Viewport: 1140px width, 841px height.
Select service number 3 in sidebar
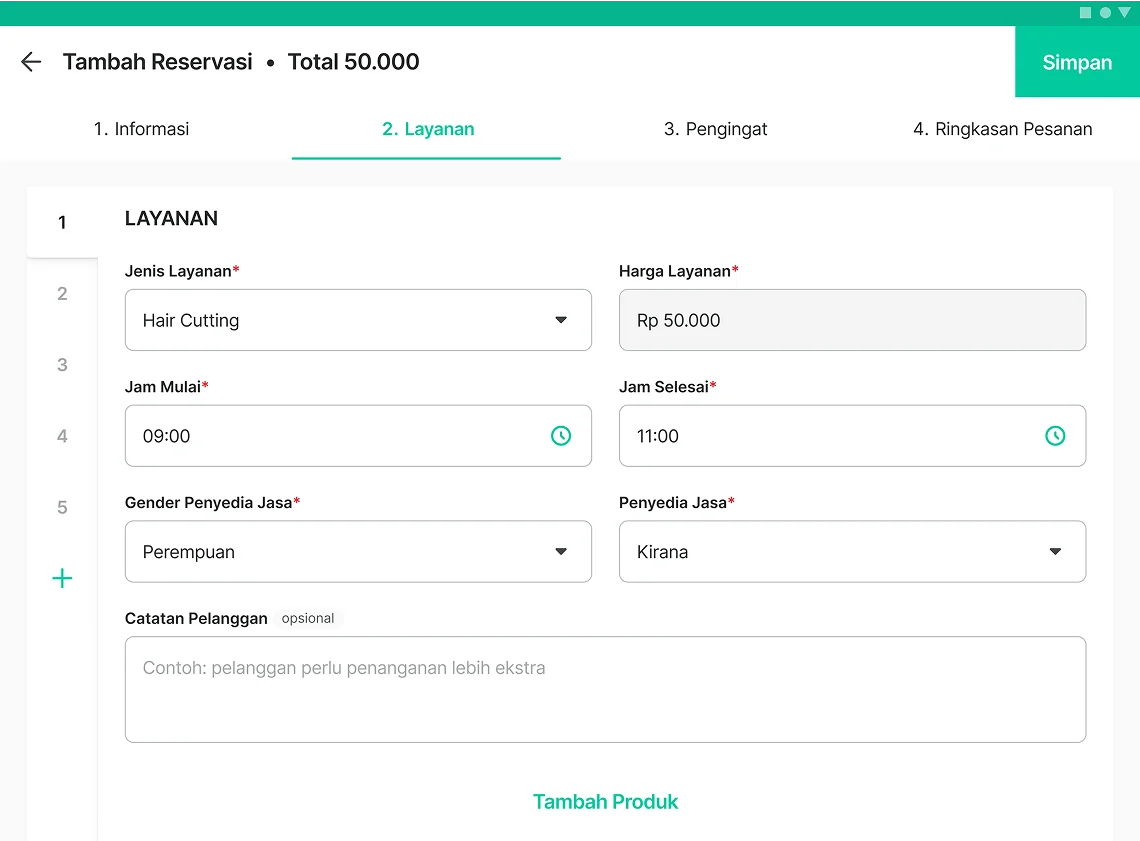tap(63, 365)
